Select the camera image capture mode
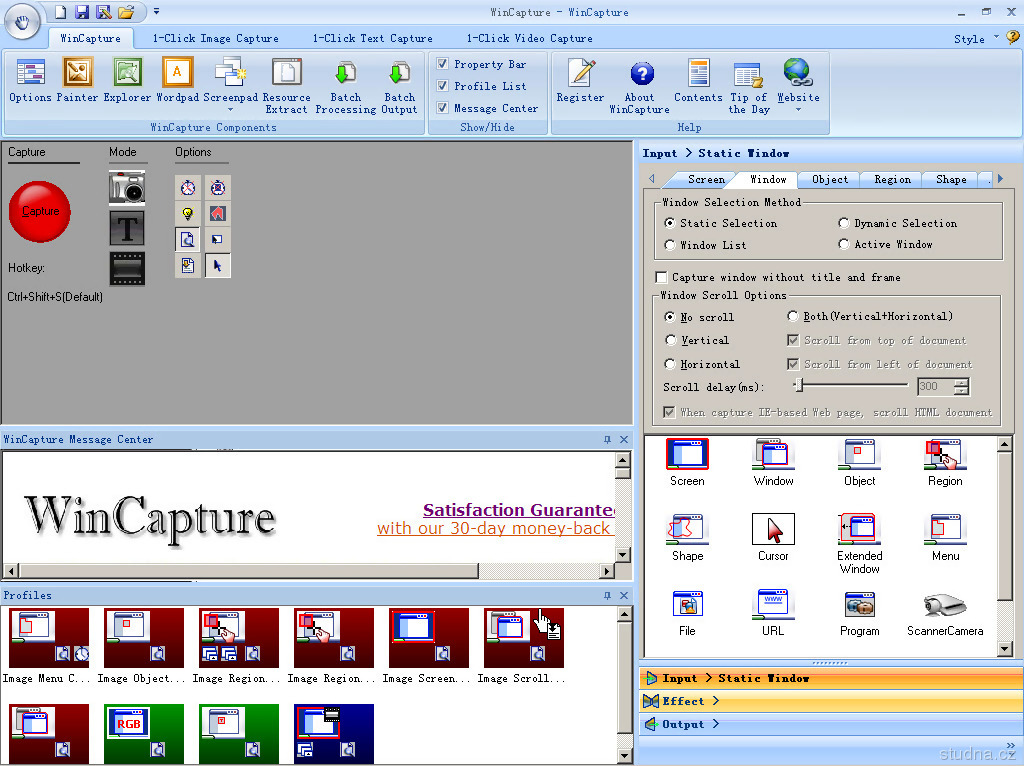This screenshot has width=1024, height=766. pos(127,188)
